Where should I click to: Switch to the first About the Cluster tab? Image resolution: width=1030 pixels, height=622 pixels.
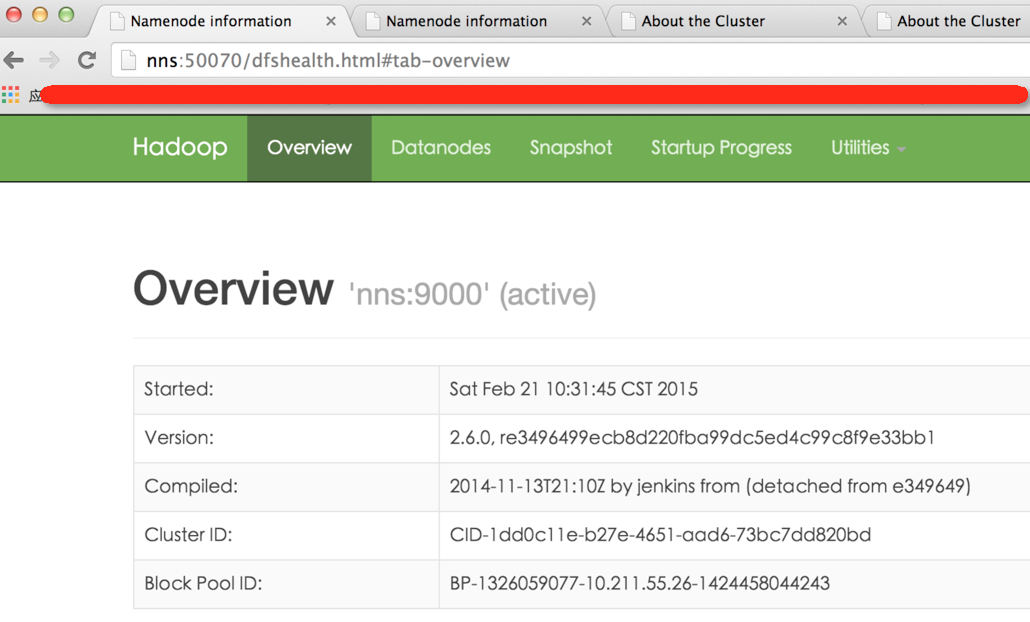tap(703, 21)
